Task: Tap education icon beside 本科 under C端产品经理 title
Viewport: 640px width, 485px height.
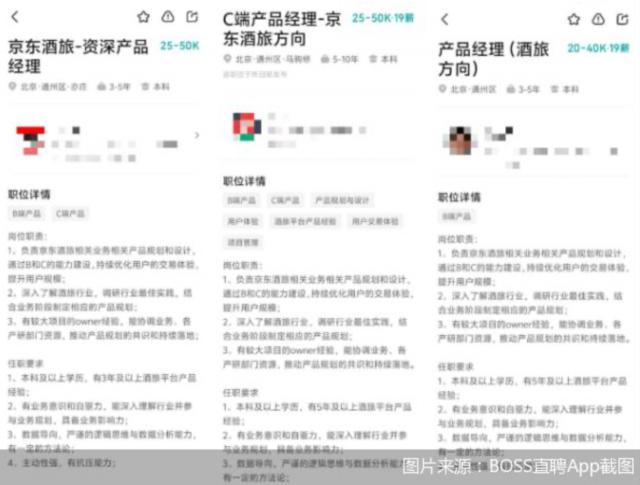Action: coord(373,59)
